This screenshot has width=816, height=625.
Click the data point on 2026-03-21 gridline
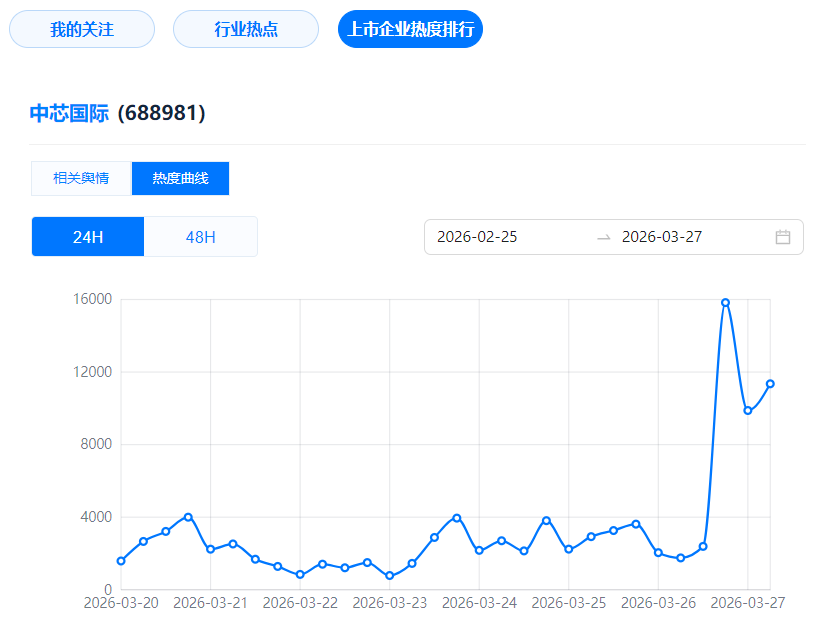[210, 550]
